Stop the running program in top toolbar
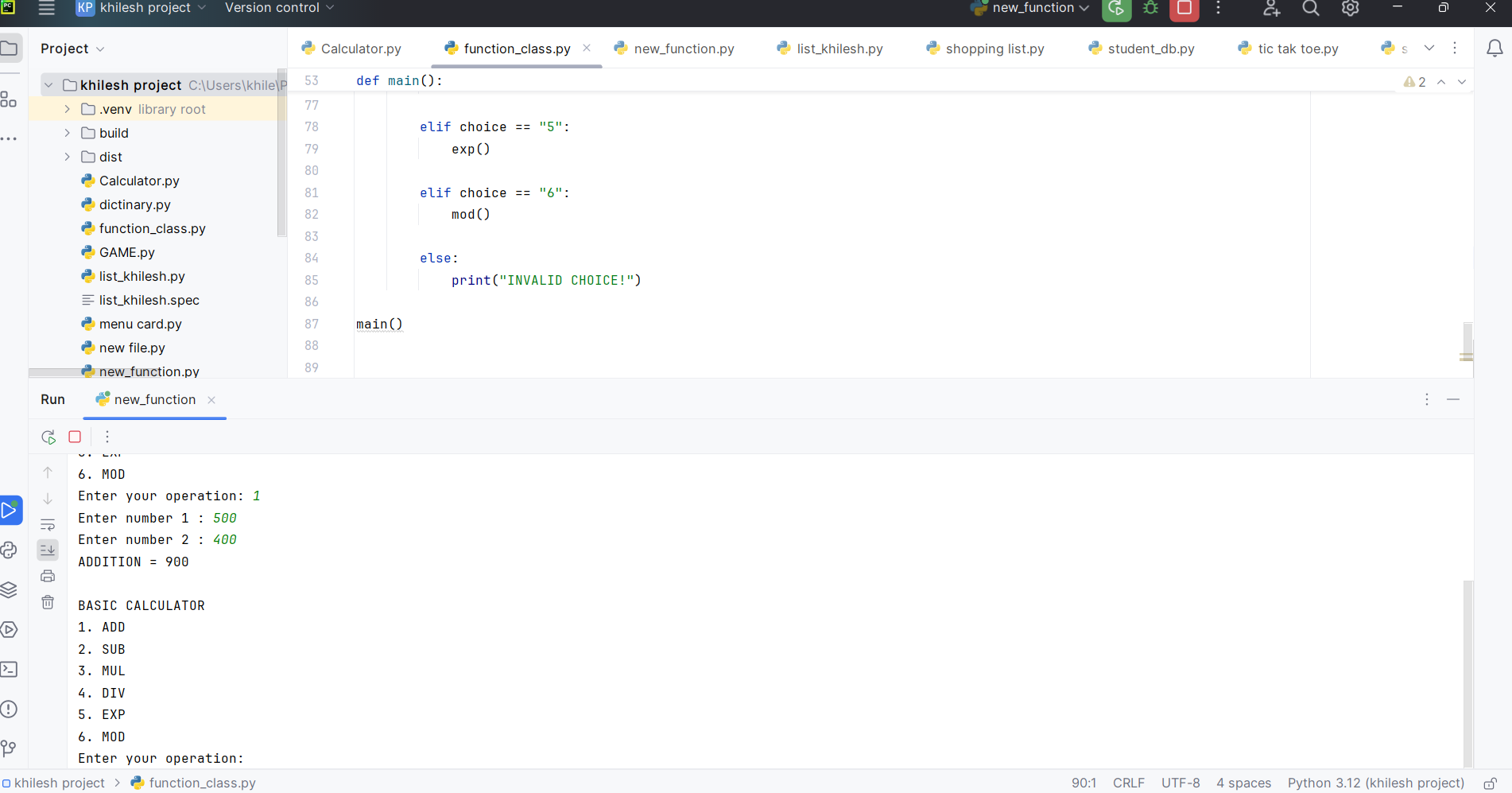The image size is (1512, 793). [x=1184, y=9]
